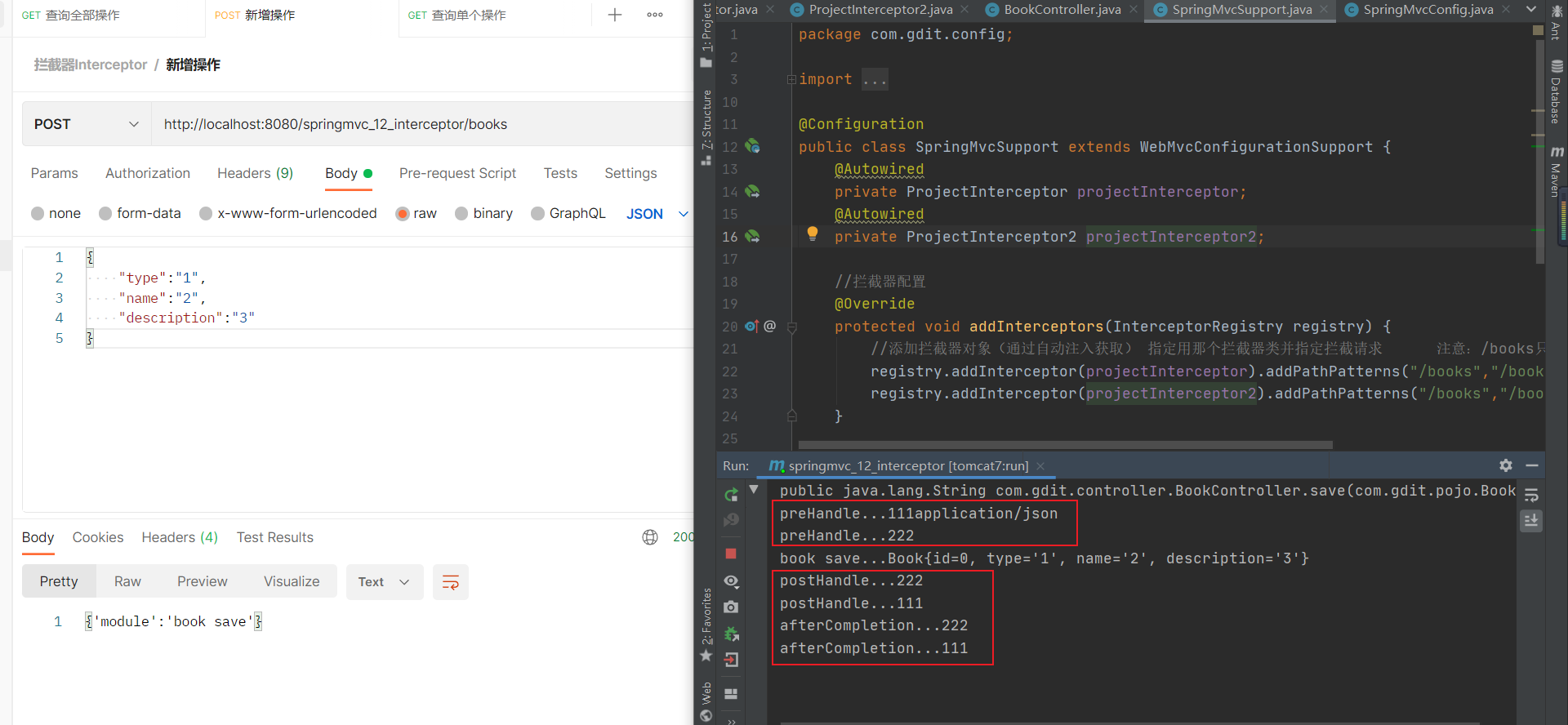This screenshot has width=1568, height=725.
Task: Show hidden editor tabs dropdown arrow
Action: [x=1531, y=10]
